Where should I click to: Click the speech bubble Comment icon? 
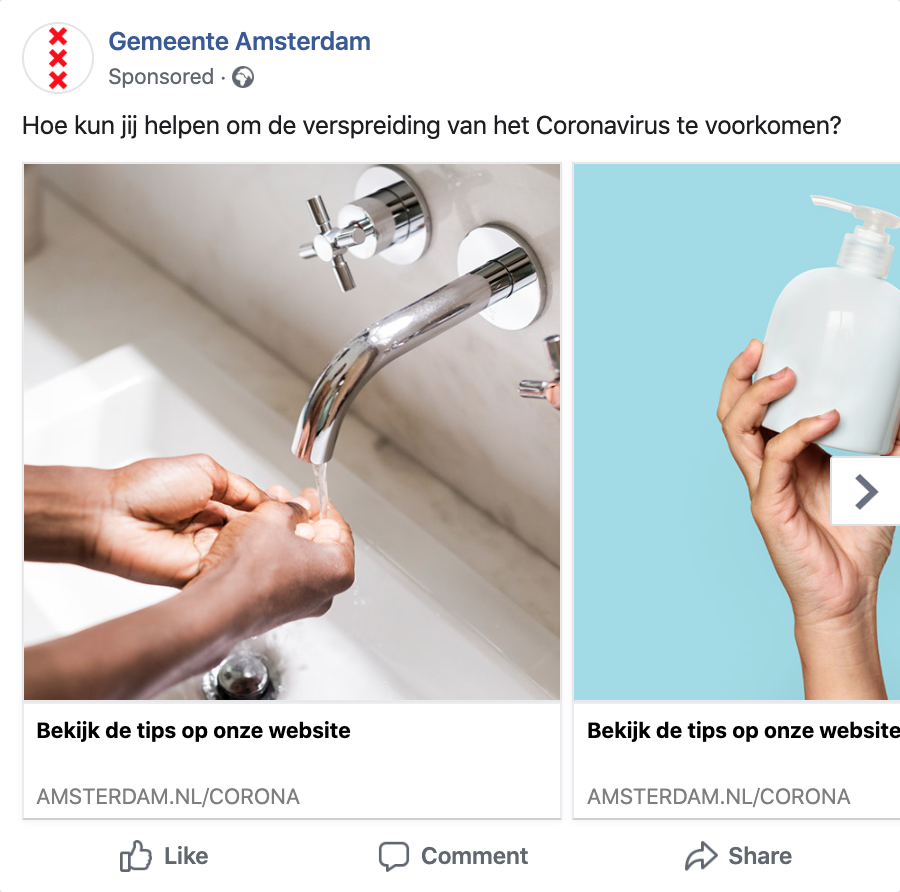(x=394, y=856)
